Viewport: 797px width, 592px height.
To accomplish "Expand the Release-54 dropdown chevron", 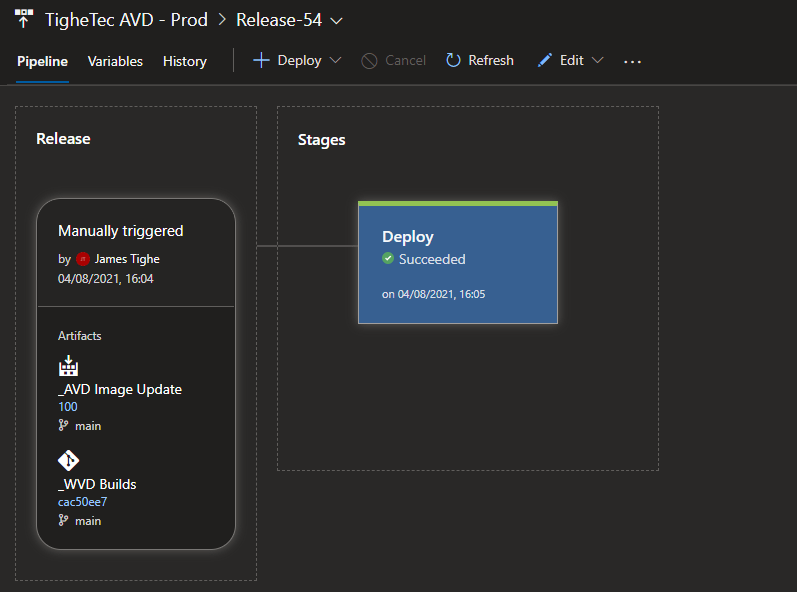I will (336, 20).
